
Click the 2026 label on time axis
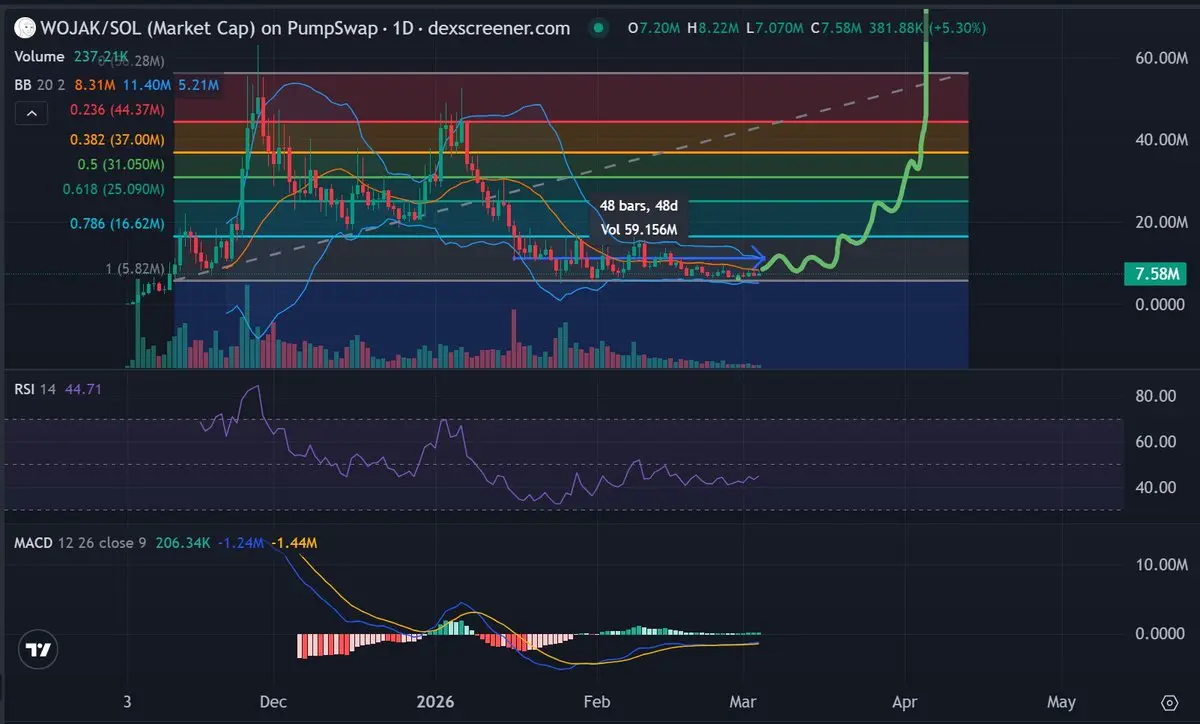437,702
